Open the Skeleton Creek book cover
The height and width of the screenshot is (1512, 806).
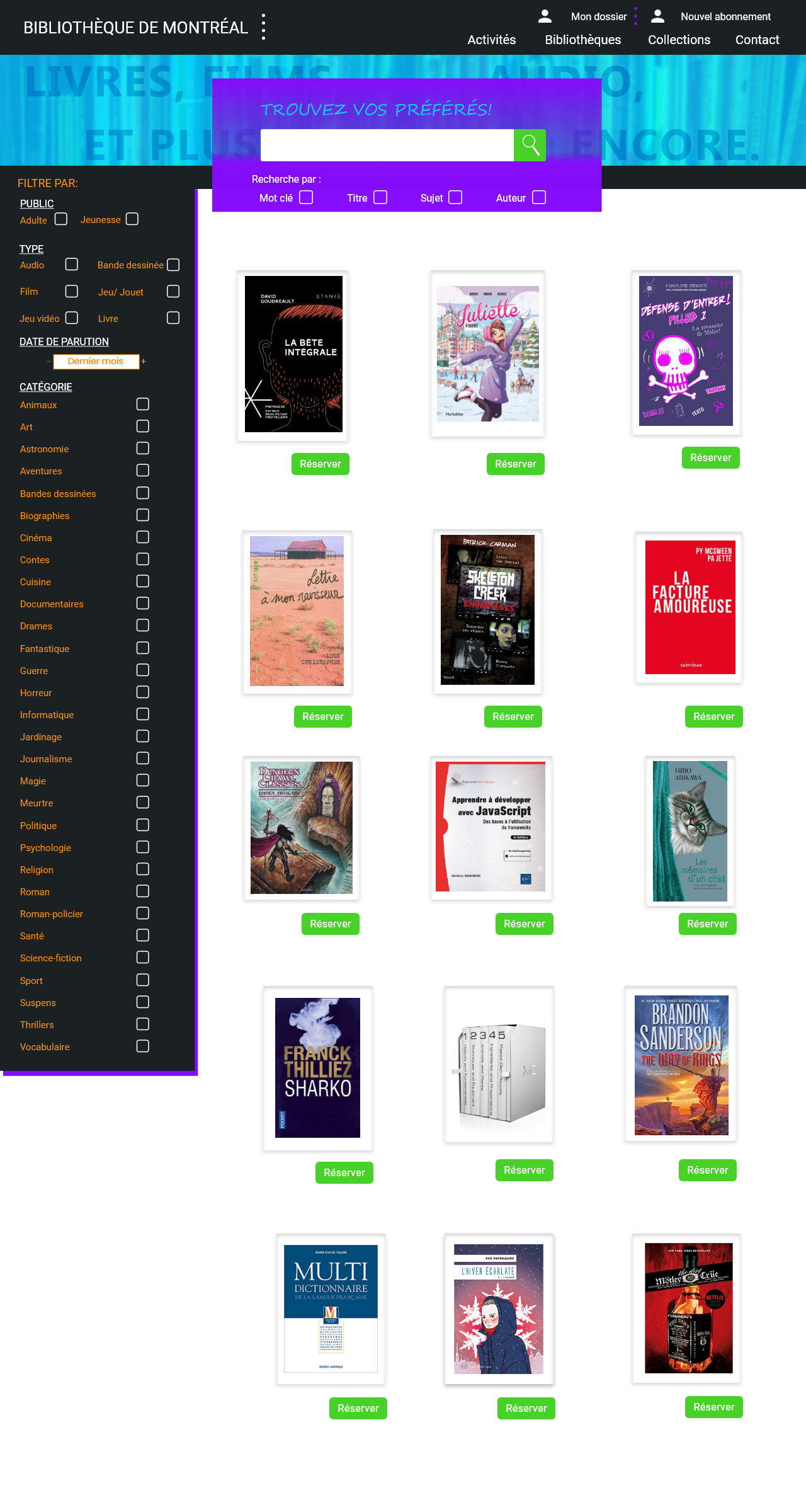[487, 610]
